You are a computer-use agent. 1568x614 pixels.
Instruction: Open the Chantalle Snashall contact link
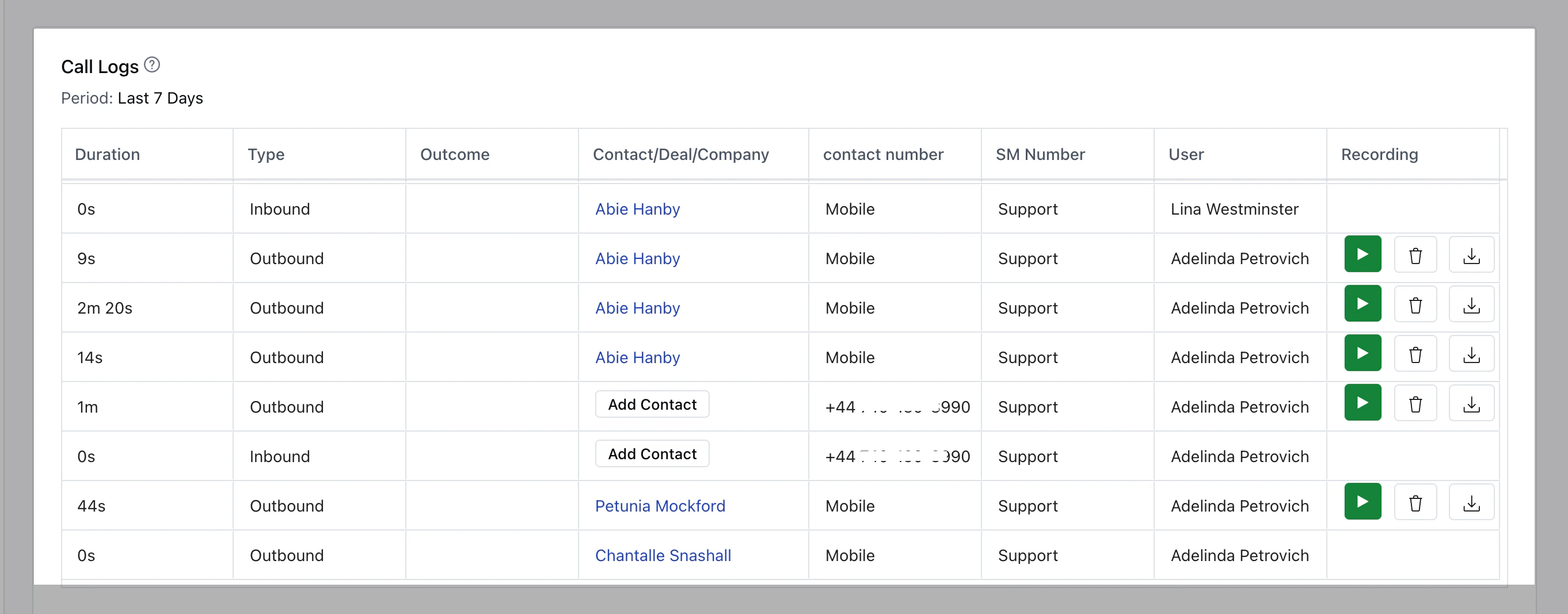663,555
